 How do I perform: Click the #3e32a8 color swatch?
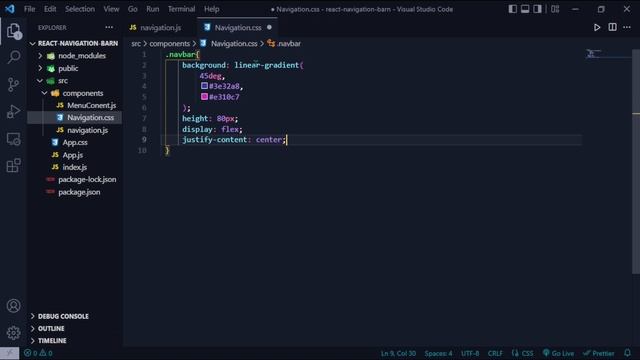[204, 86]
